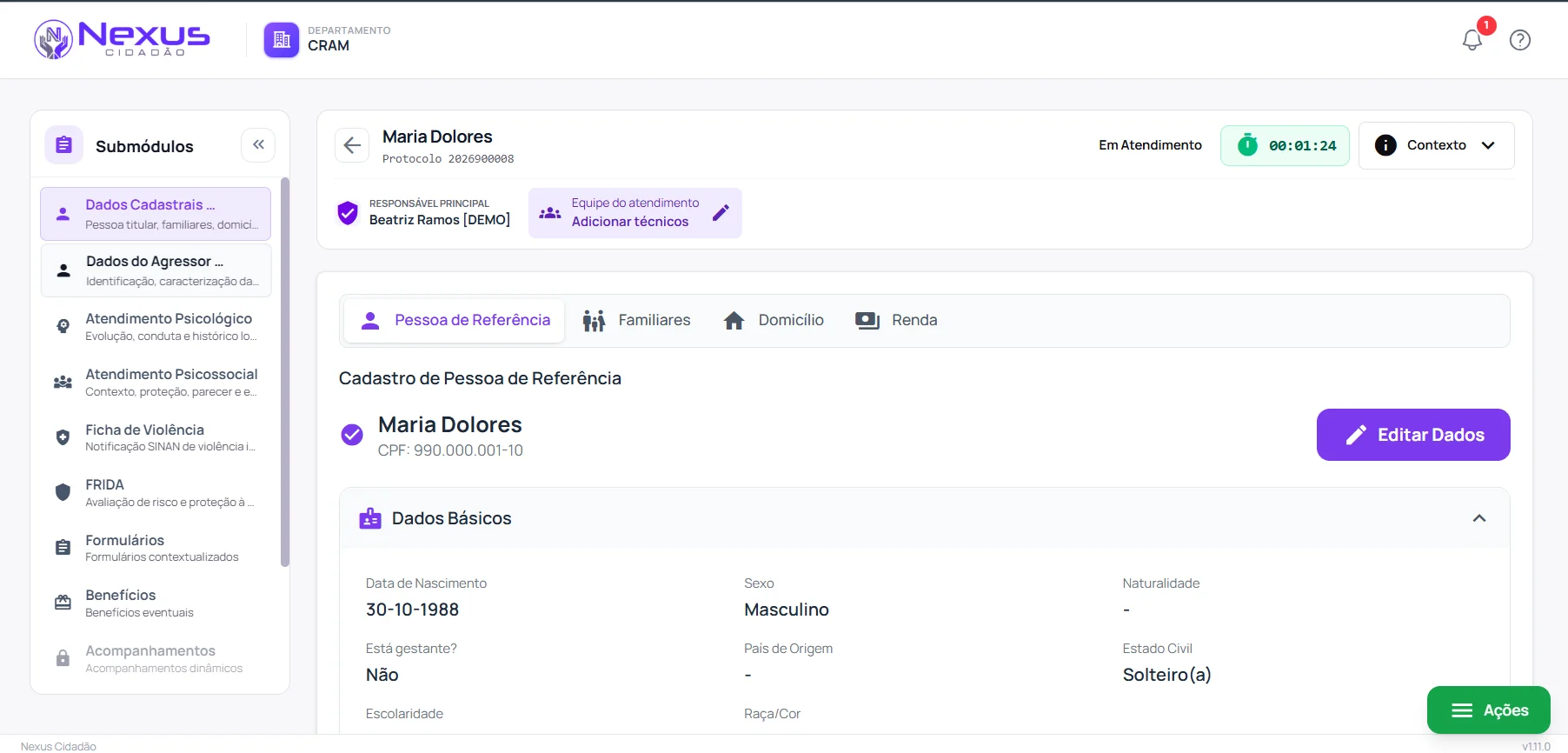The width and height of the screenshot is (1568, 753).
Task: Switch to the Familiares tab
Action: (636, 320)
